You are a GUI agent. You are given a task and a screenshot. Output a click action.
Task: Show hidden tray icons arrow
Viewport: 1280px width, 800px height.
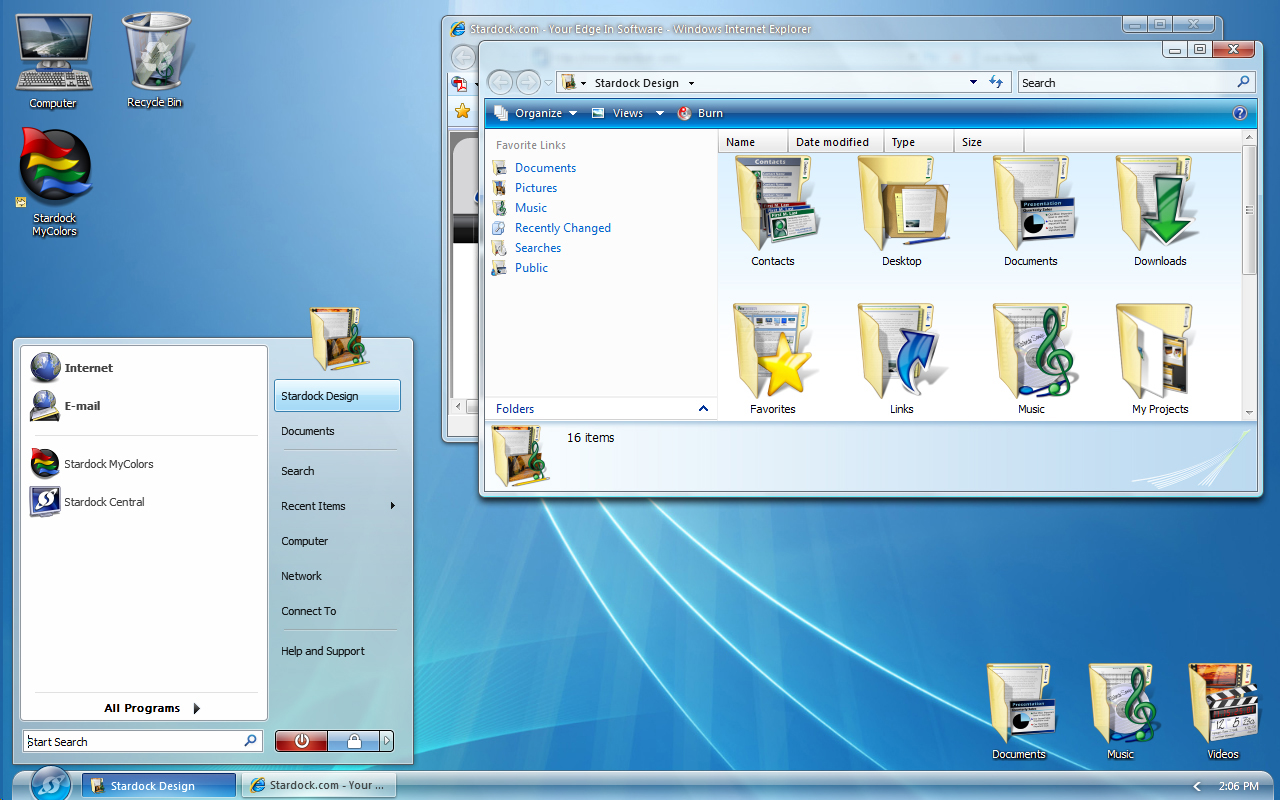coord(1197,786)
